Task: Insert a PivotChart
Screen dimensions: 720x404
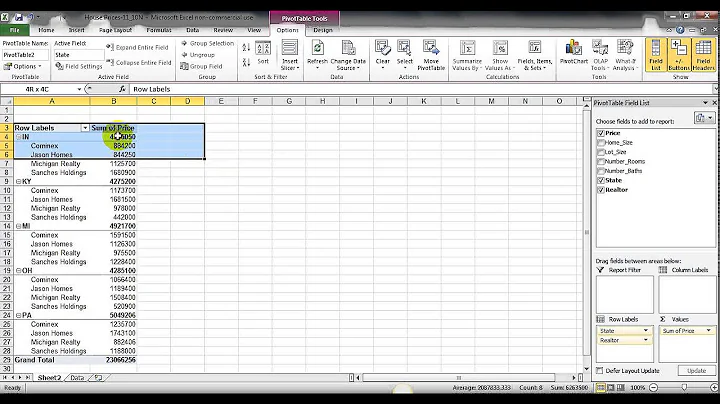Action: tap(574, 51)
